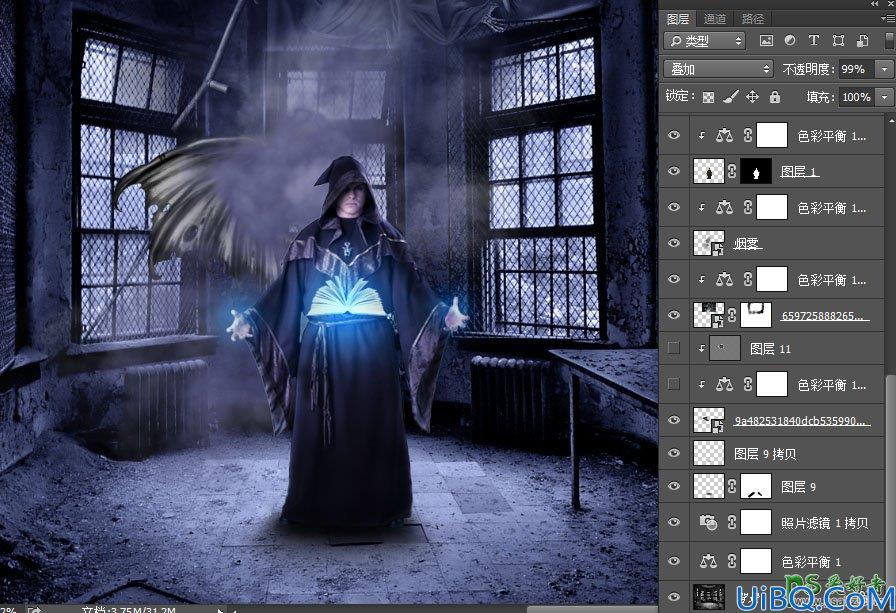Viewport: 896px width, 613px height.
Task: Switch to the 路径 tab
Action: click(753, 19)
